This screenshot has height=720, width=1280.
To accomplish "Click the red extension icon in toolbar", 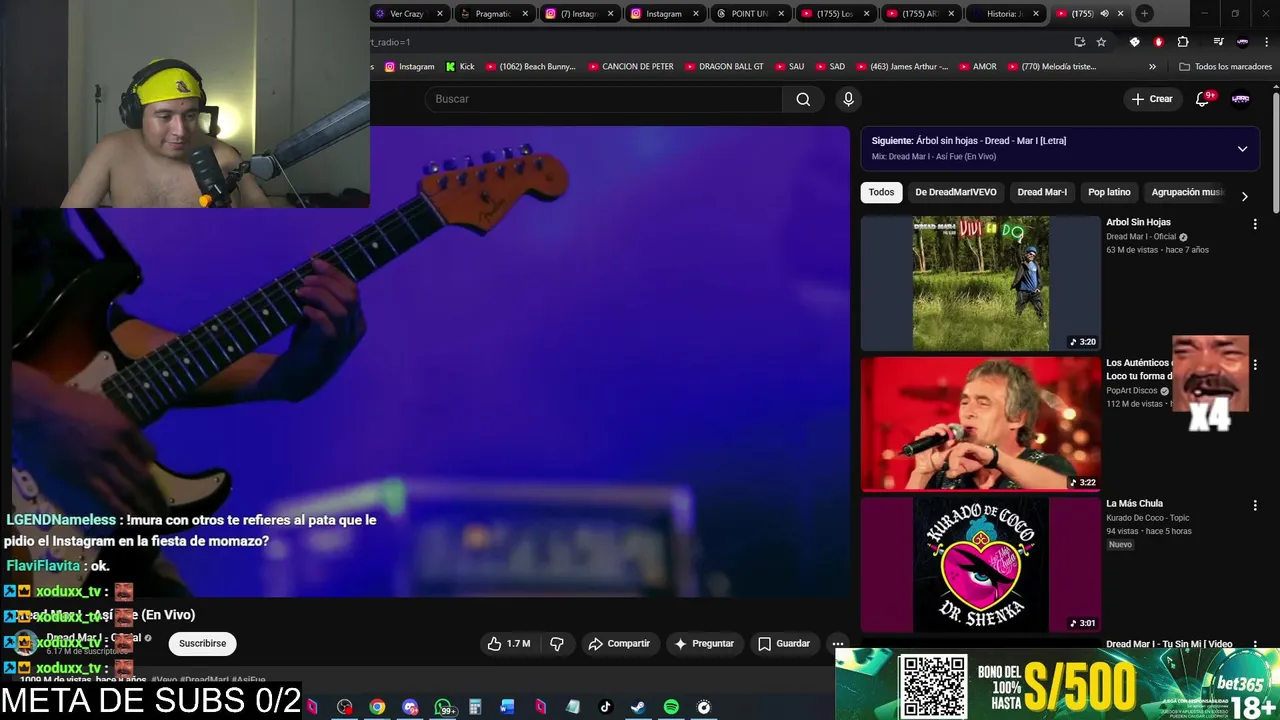I will pos(1159,42).
